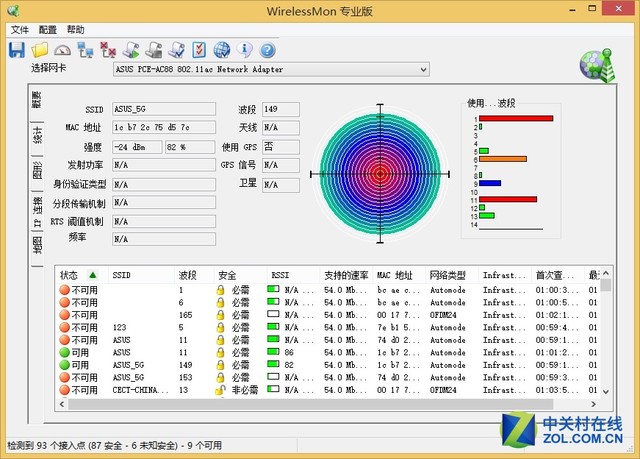Click the blue floppy disk save icon

[17, 50]
